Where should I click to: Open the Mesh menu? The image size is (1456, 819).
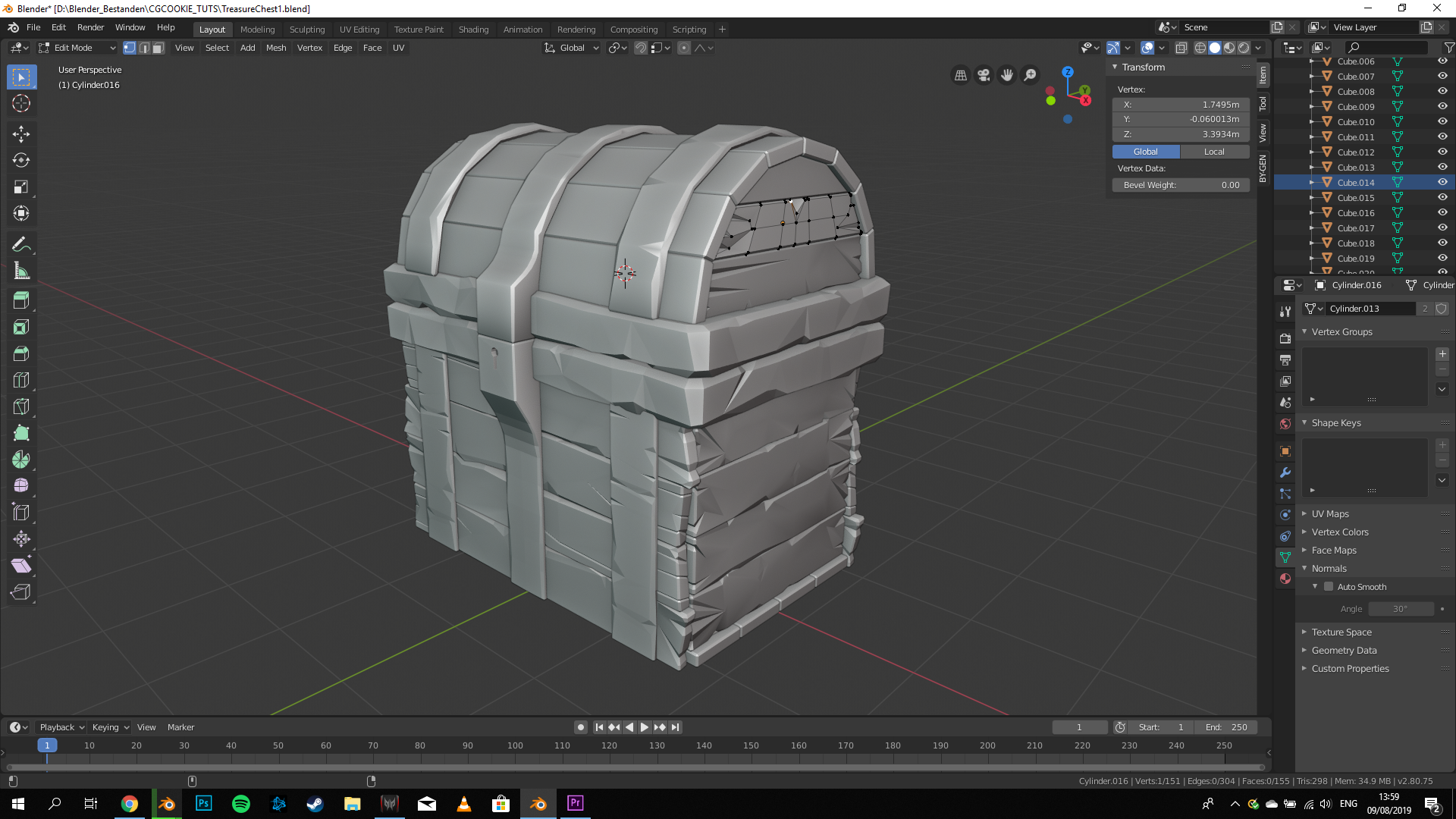(x=276, y=48)
